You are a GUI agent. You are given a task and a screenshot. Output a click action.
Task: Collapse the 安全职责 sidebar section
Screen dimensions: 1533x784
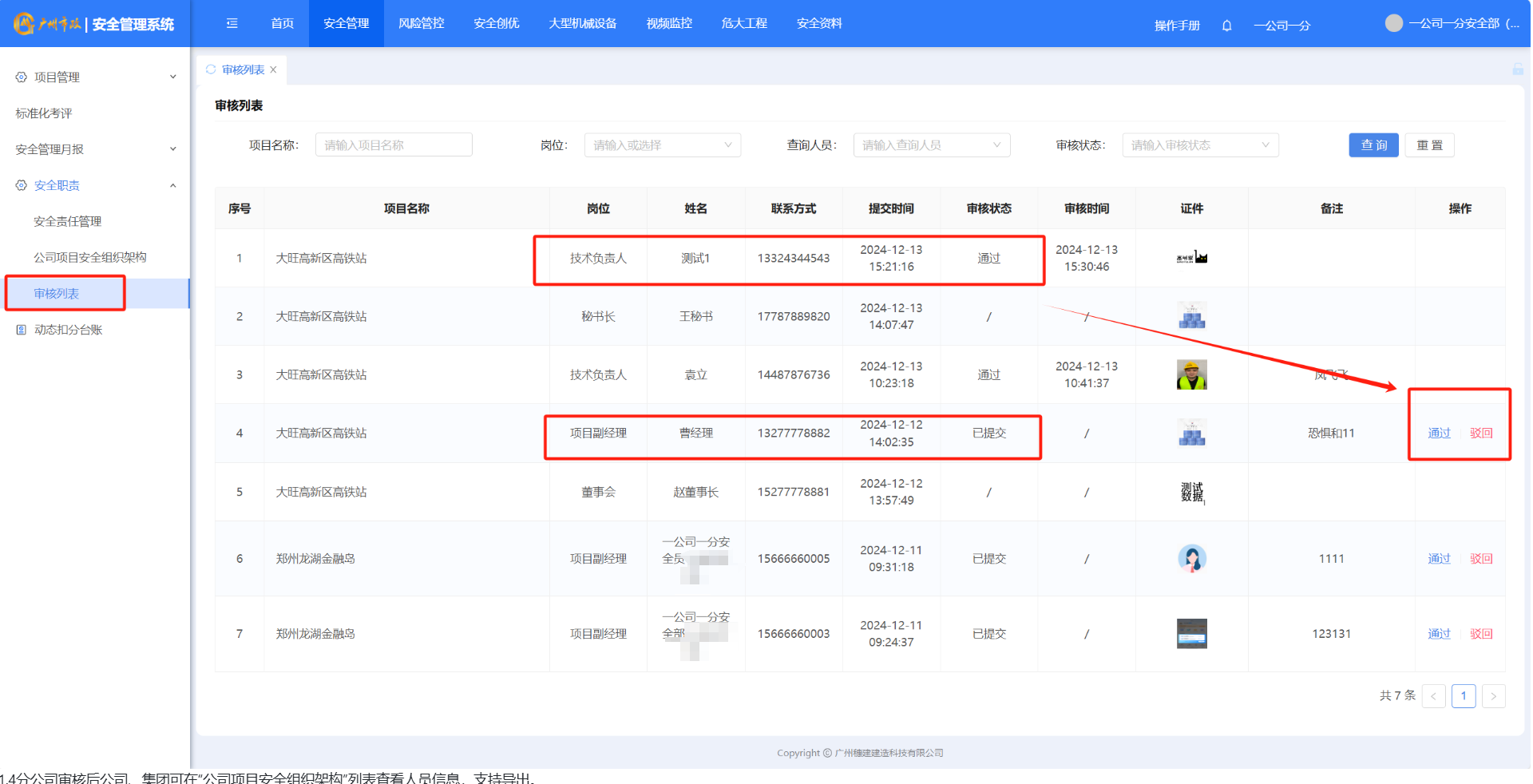172,185
